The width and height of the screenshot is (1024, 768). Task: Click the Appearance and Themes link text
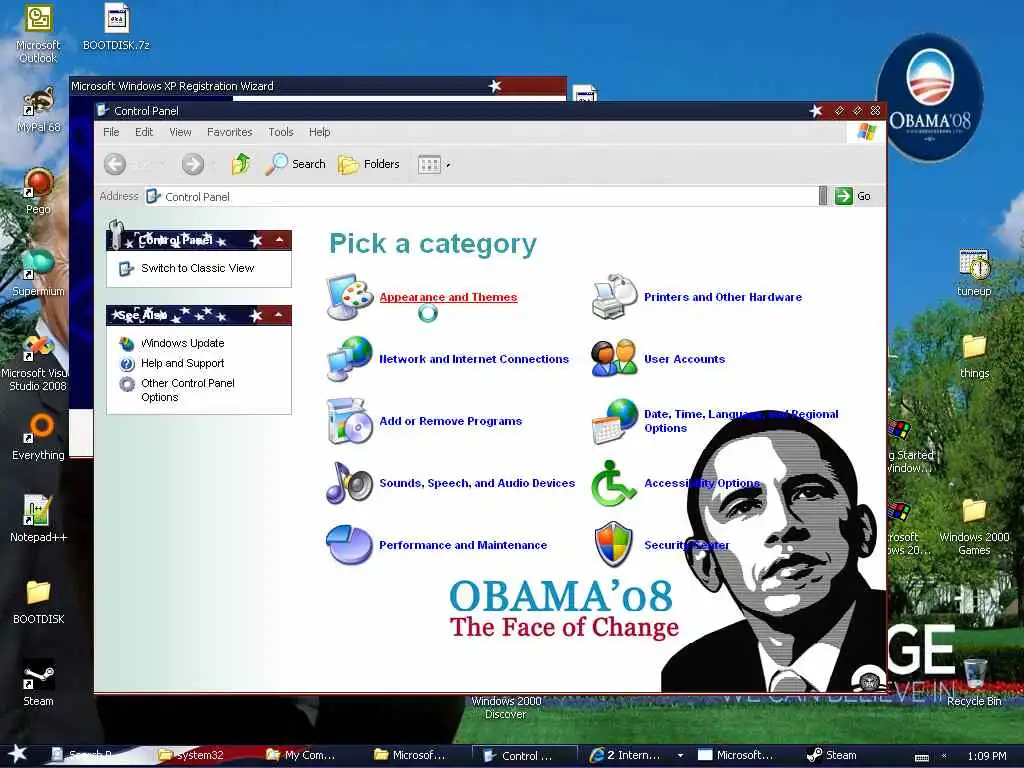click(x=448, y=297)
